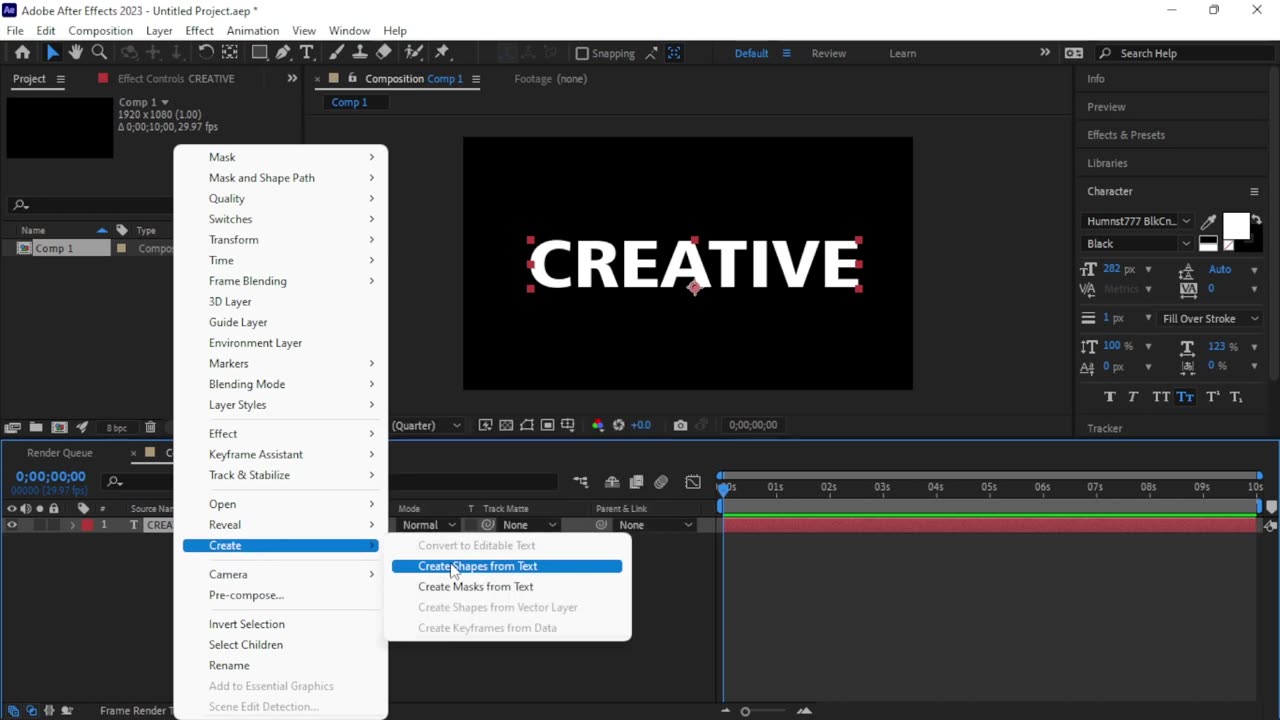1280x720 pixels.
Task: Open the leading Auto dropdown arrow
Action: coord(1254,269)
